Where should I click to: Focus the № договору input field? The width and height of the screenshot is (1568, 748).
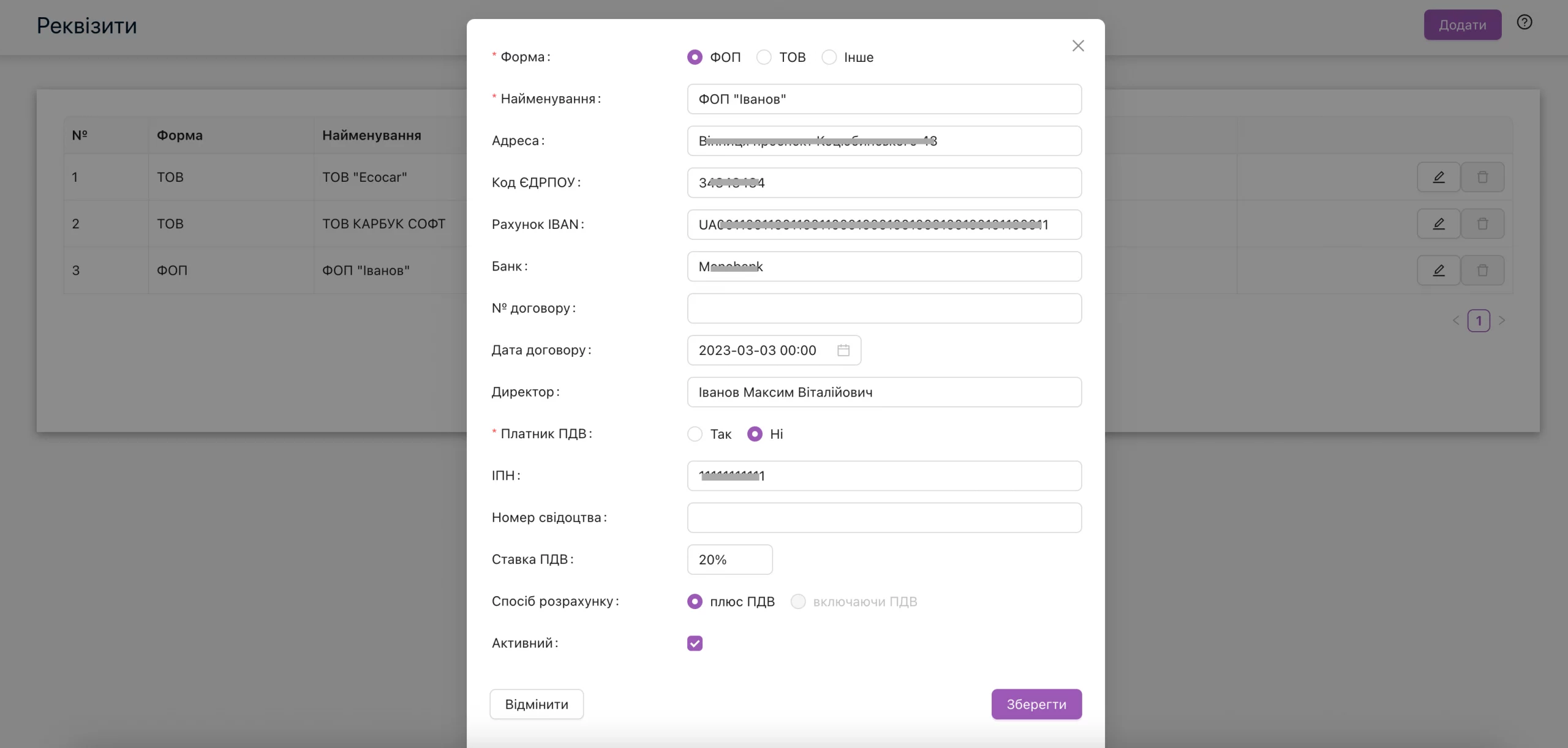(884, 309)
